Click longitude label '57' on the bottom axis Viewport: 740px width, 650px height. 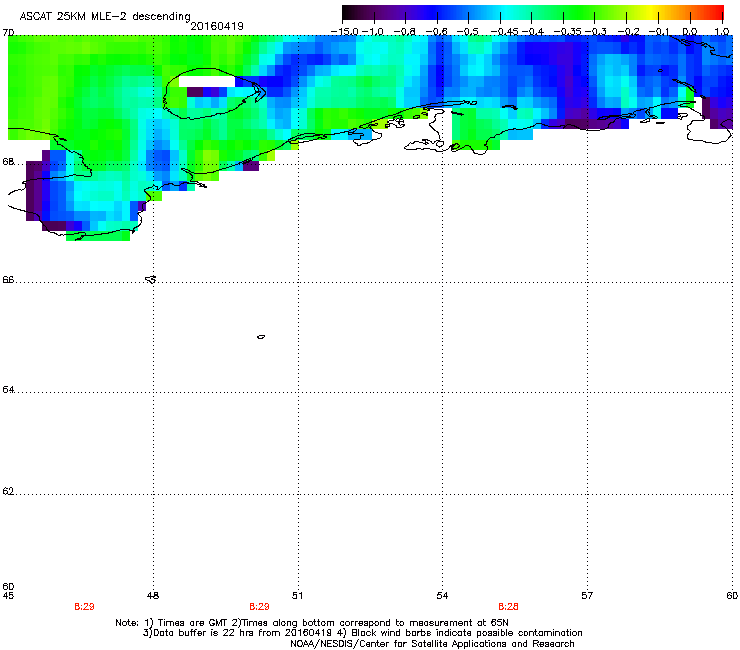tap(587, 596)
